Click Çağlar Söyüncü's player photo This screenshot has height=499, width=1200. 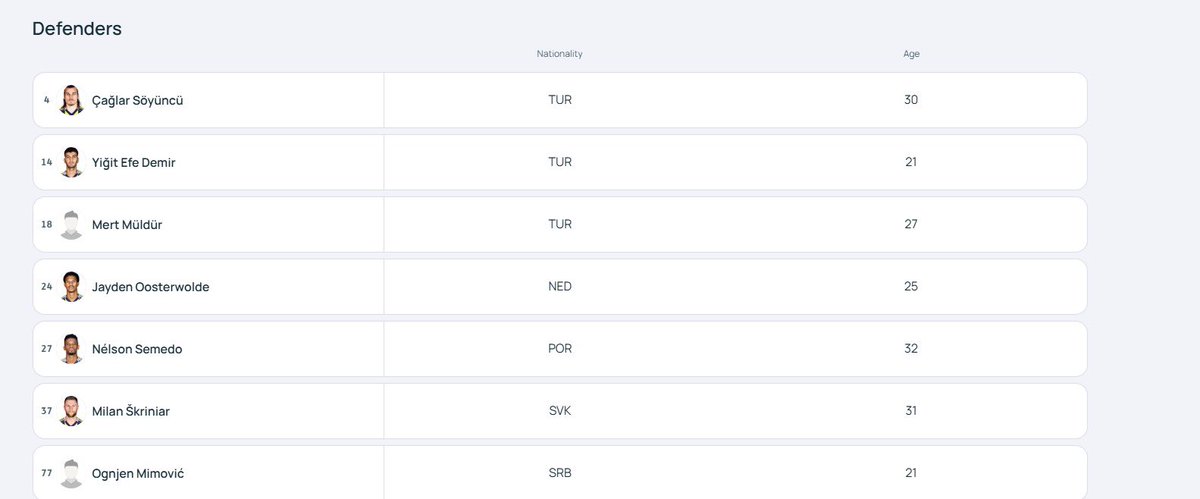pyautogui.click(x=71, y=100)
